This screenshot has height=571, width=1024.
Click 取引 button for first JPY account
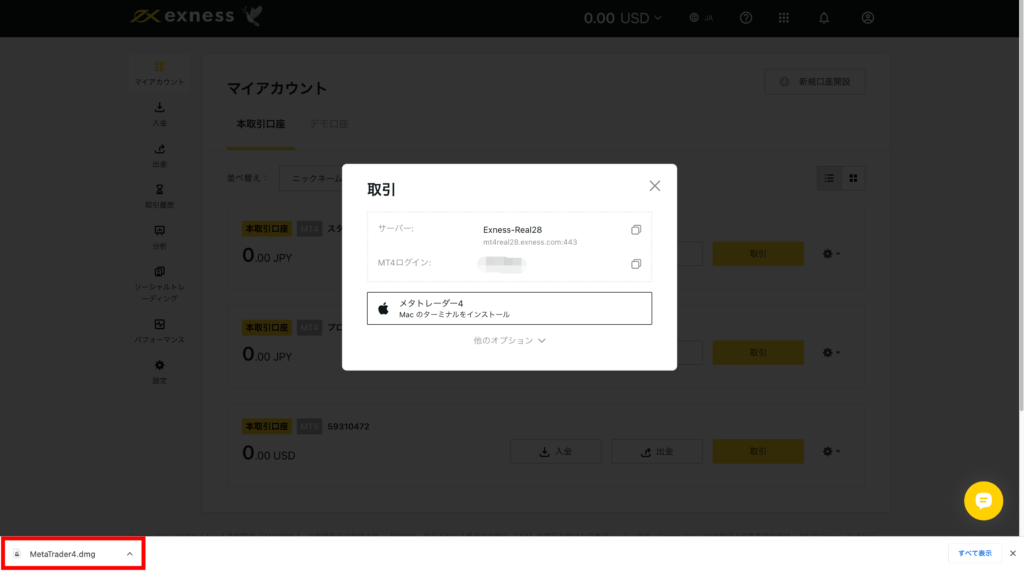click(x=758, y=253)
